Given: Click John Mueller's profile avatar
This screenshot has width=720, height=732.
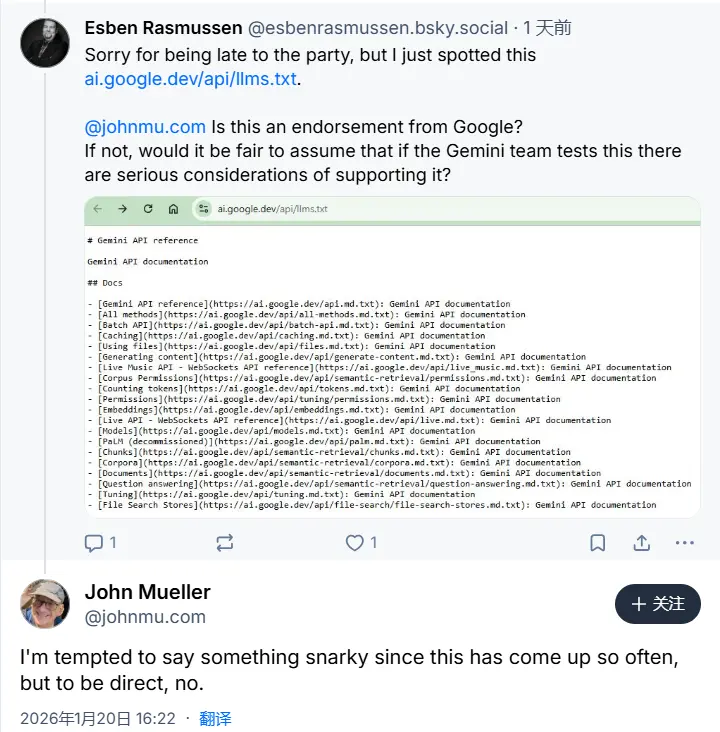Looking at the screenshot, I should click(45, 604).
